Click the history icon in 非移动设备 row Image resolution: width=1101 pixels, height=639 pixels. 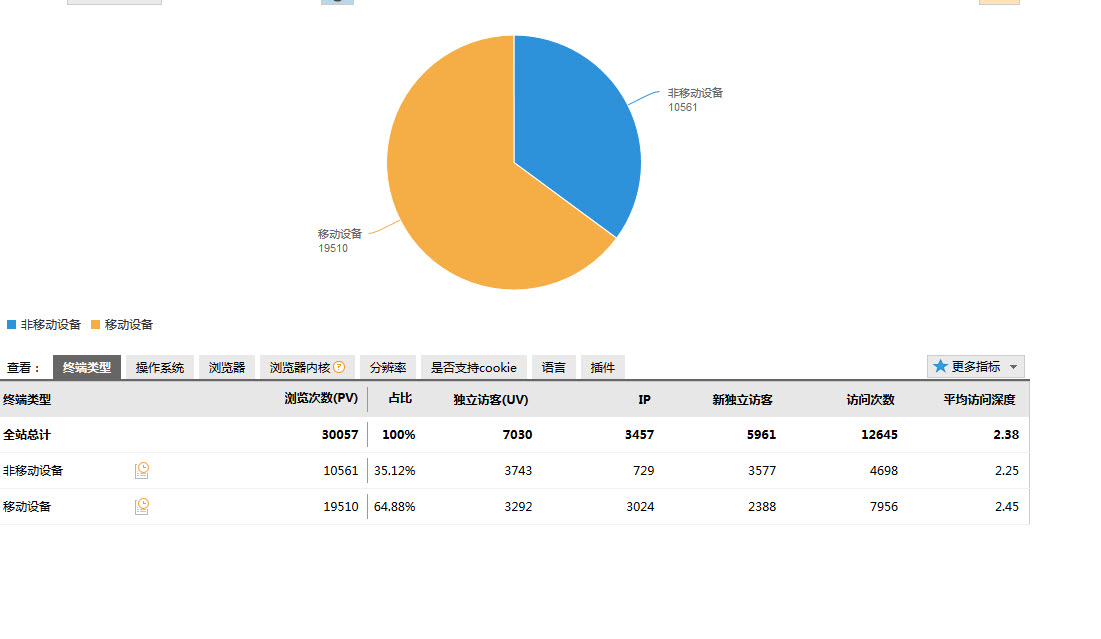pyautogui.click(x=142, y=470)
